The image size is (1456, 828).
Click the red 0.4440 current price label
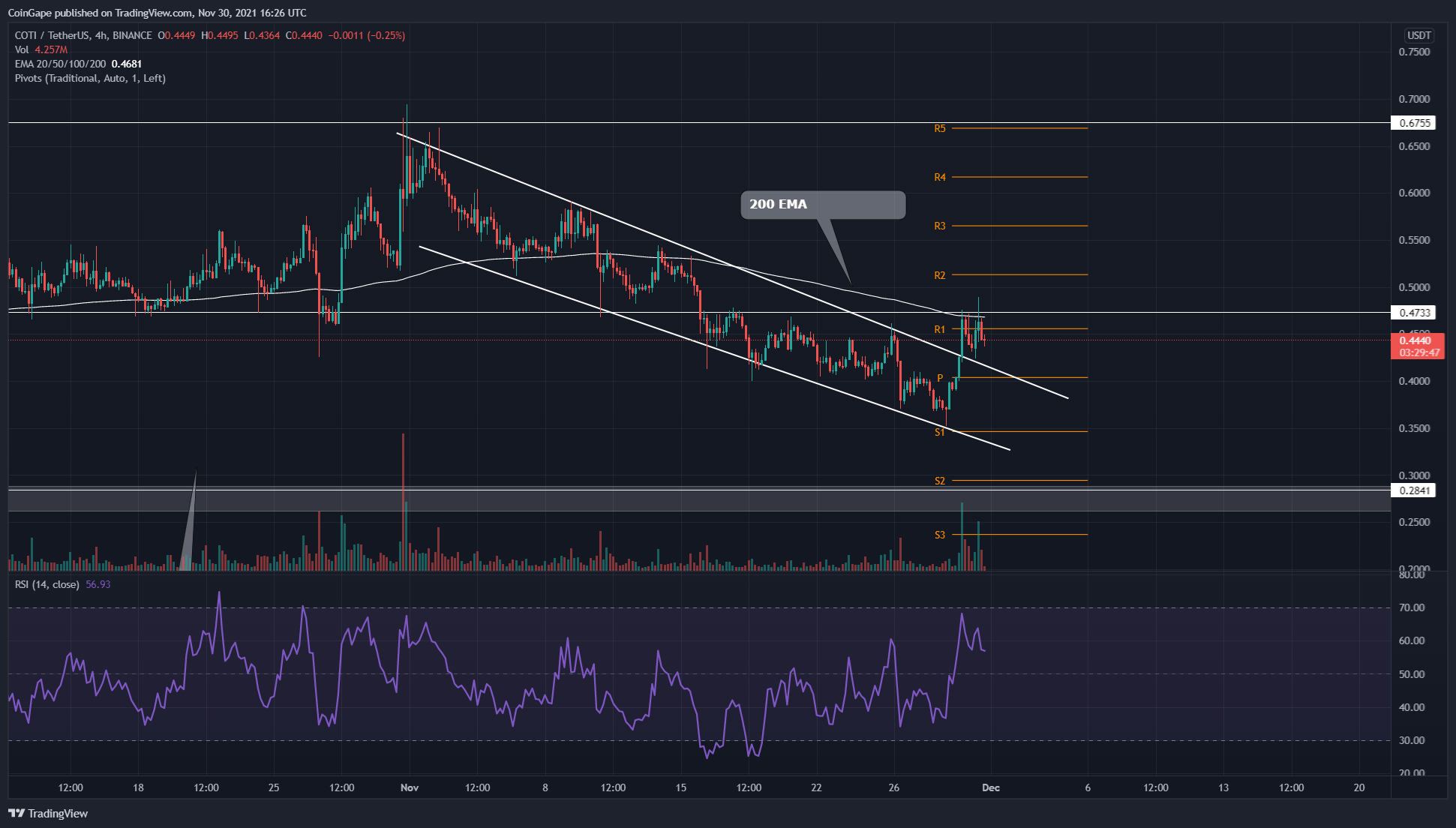1416,340
